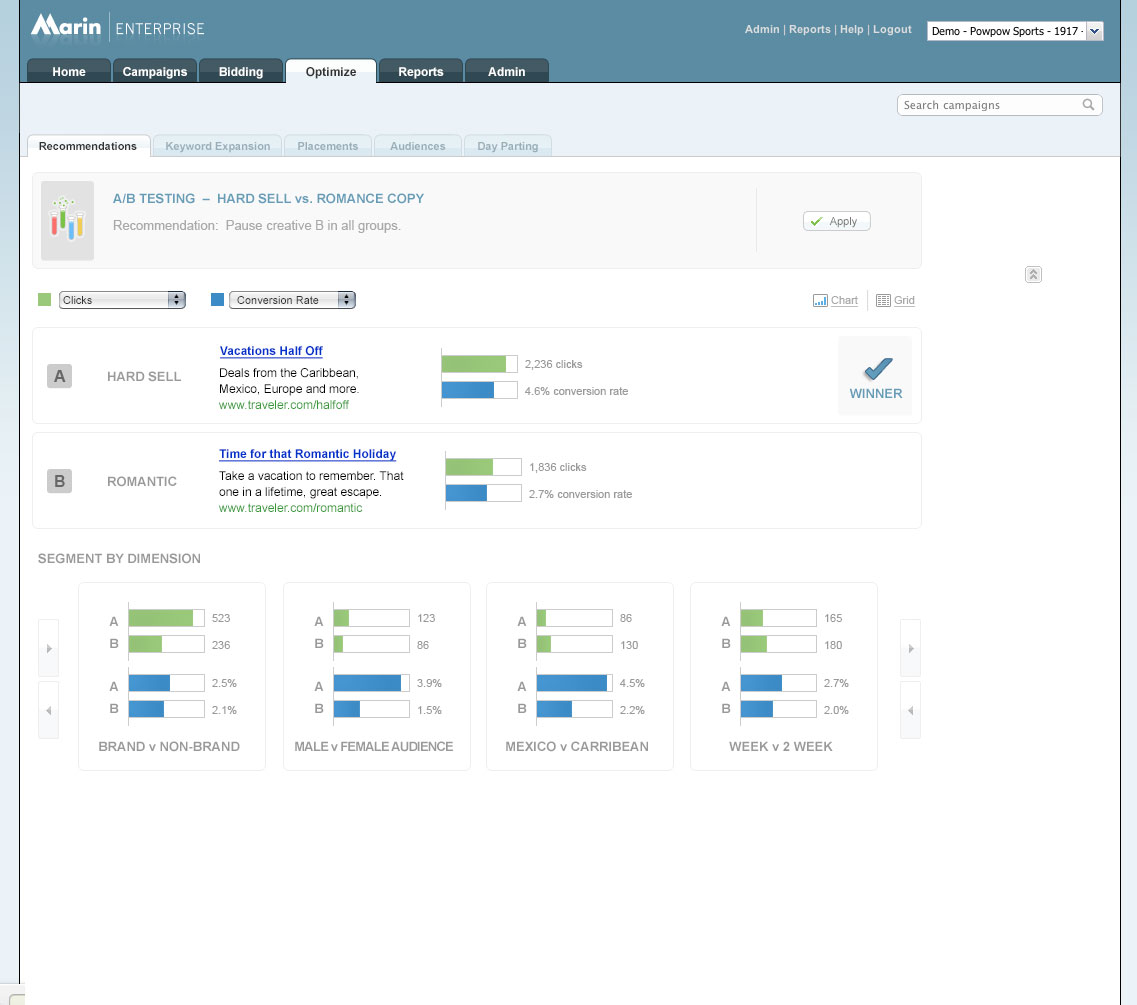This screenshot has height=1005, width=1137.
Task: Open the Conversion Rate metric dropdown
Action: pyautogui.click(x=291, y=300)
